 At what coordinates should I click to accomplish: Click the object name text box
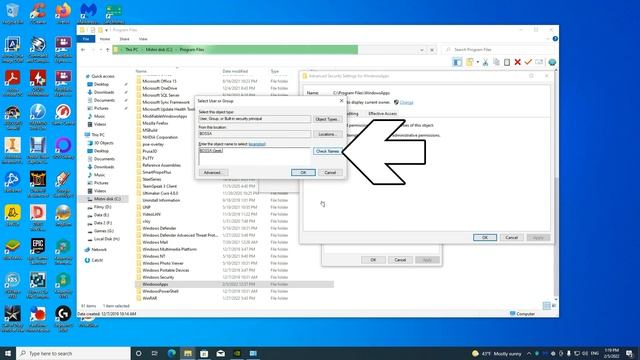255,156
